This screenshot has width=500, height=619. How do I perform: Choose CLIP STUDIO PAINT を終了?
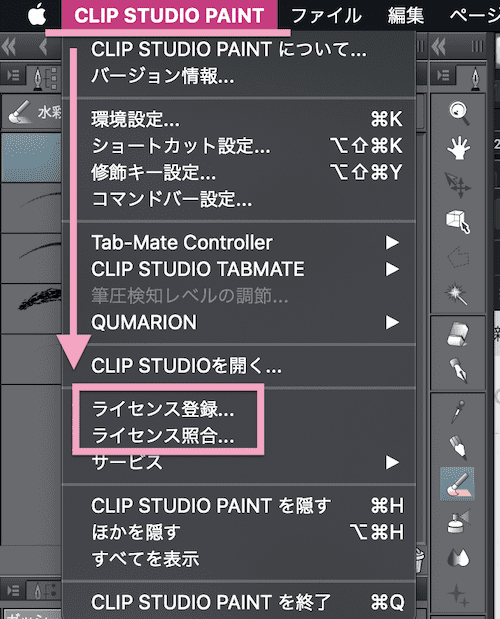(x=238, y=602)
